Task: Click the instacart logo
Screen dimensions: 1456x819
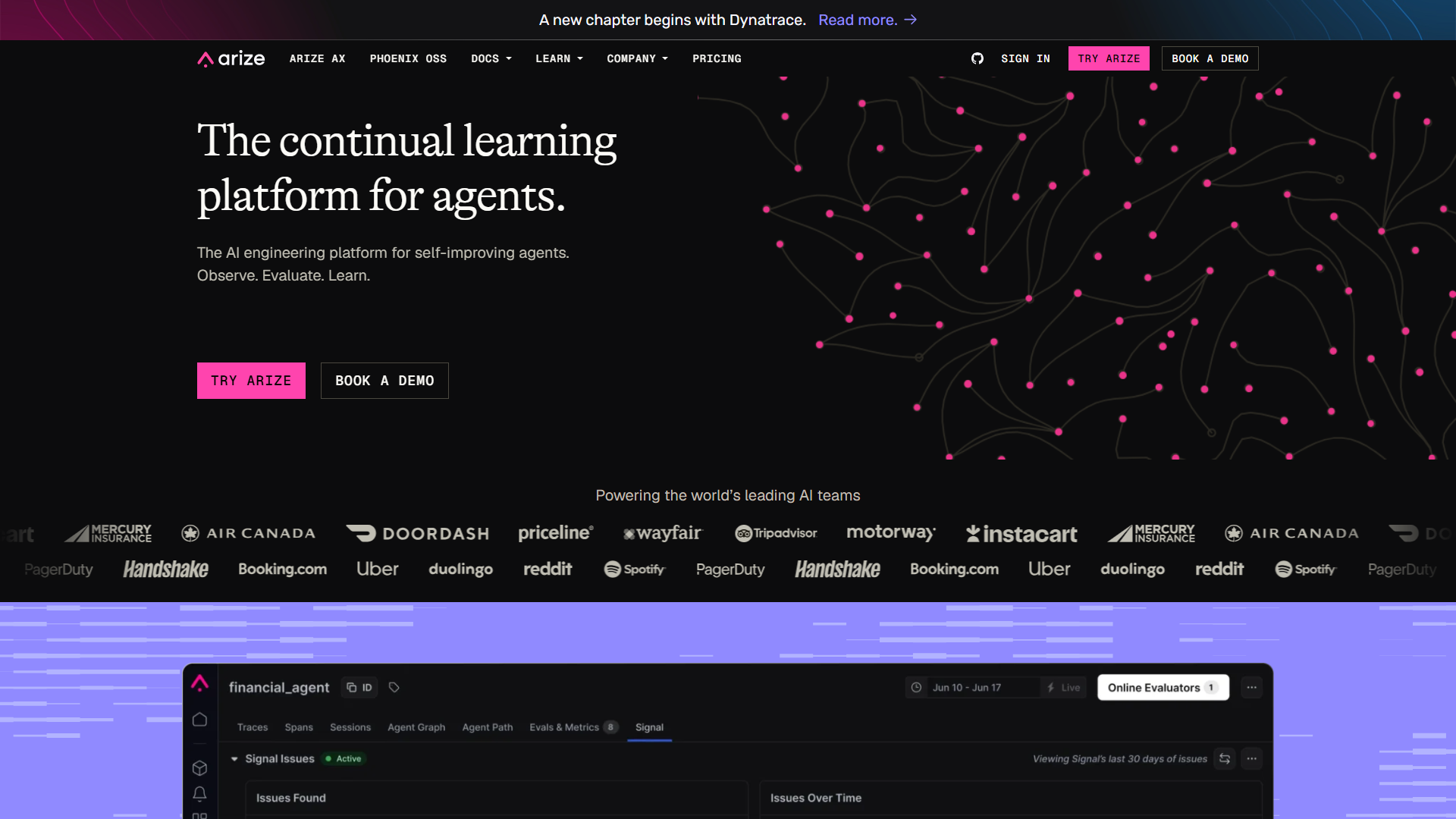Action: tap(1021, 534)
